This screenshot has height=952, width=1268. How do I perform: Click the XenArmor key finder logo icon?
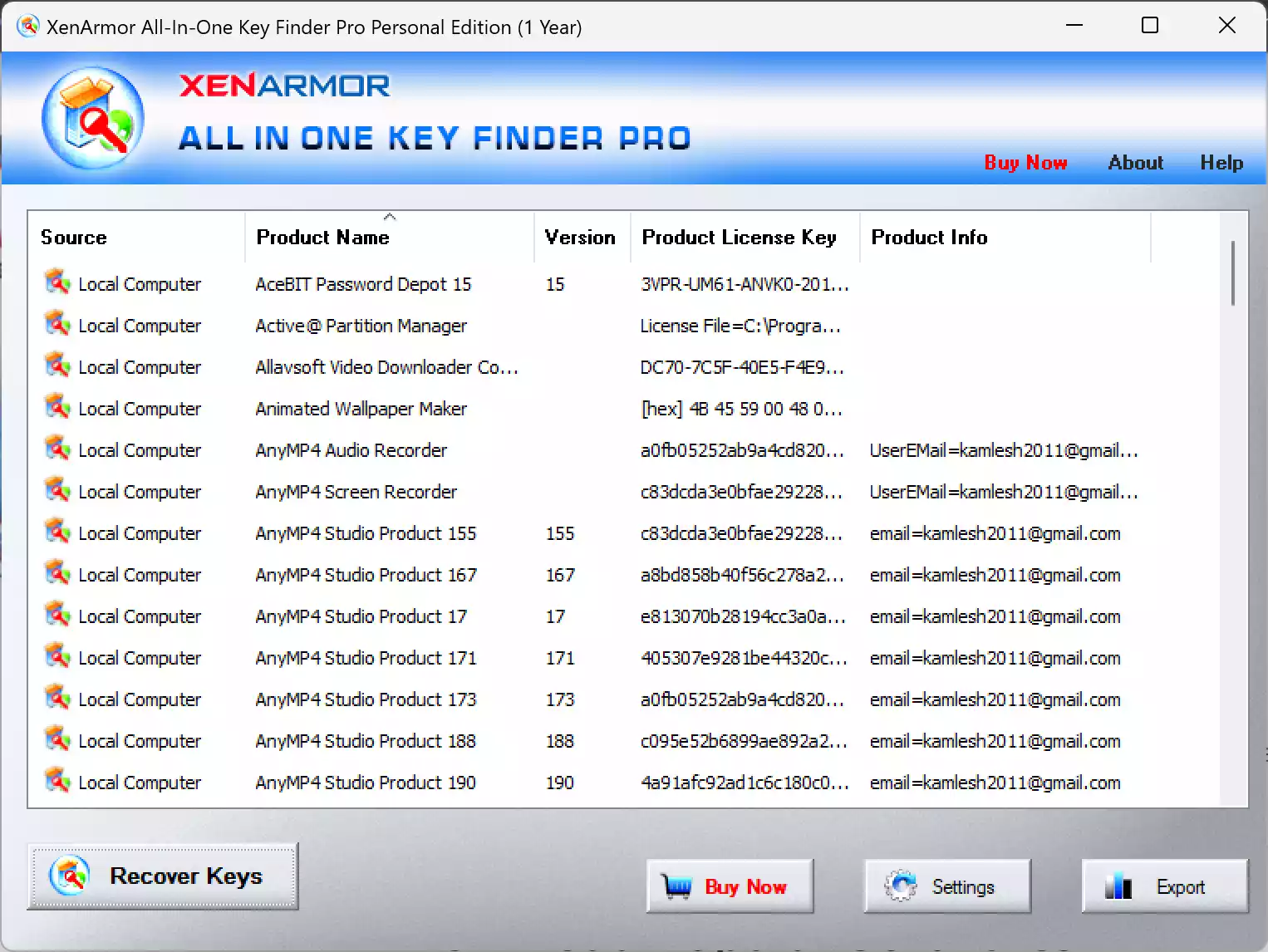(93, 118)
